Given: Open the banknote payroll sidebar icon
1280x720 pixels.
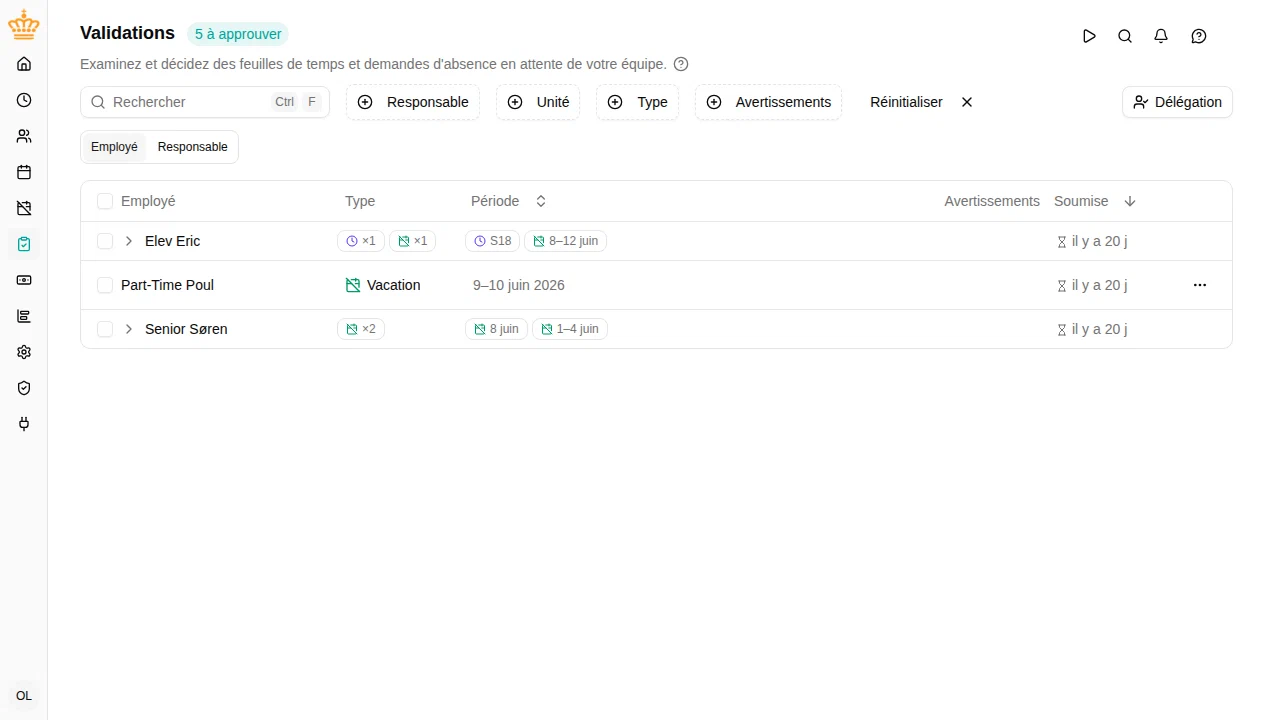Looking at the screenshot, I should click(x=24, y=280).
